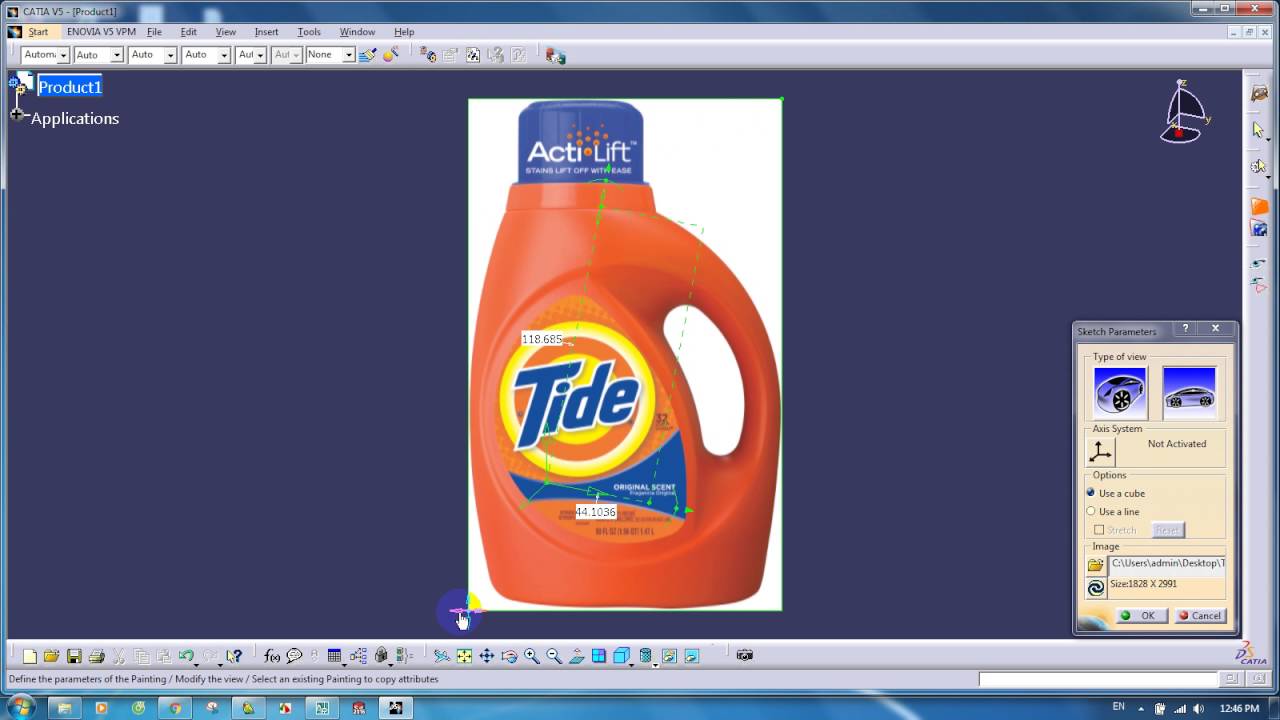Click the Swap visible space icon

pos(692,656)
